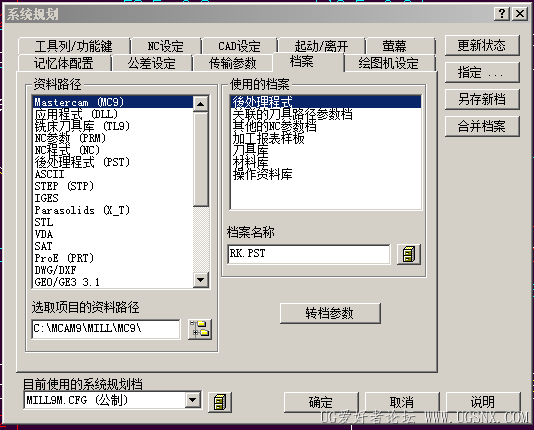Open the CAD设定 tab
Image resolution: width=534 pixels, height=430 pixels.
(x=239, y=46)
